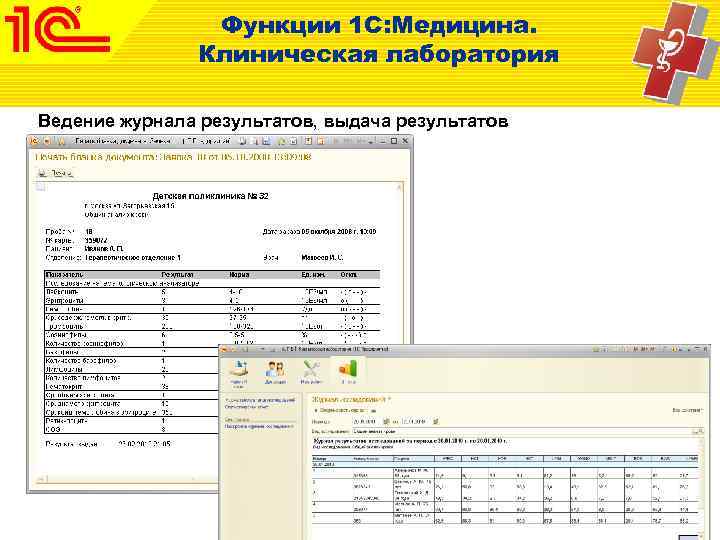
Task: Select the 'Эритроциты' row in results table
Action: (212, 301)
